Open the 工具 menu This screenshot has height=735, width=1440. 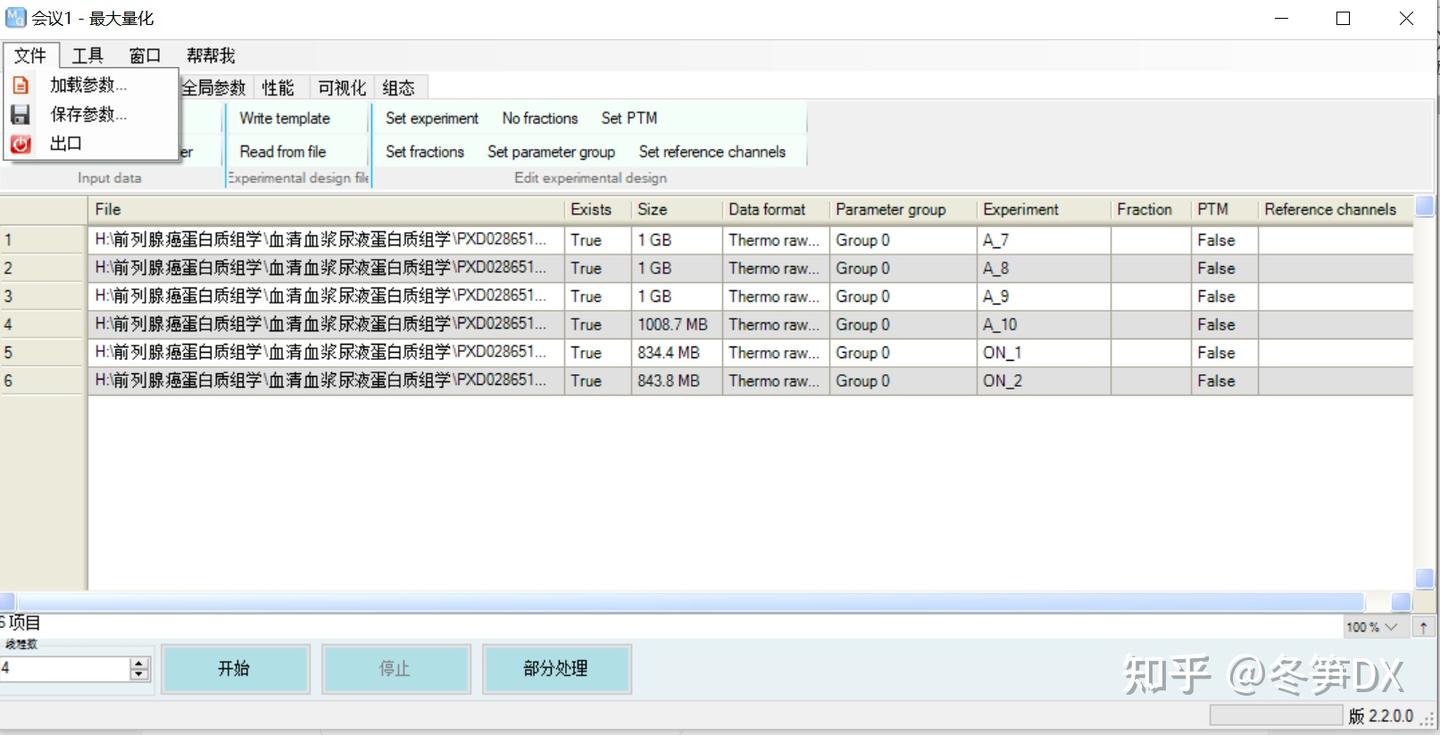[88, 55]
